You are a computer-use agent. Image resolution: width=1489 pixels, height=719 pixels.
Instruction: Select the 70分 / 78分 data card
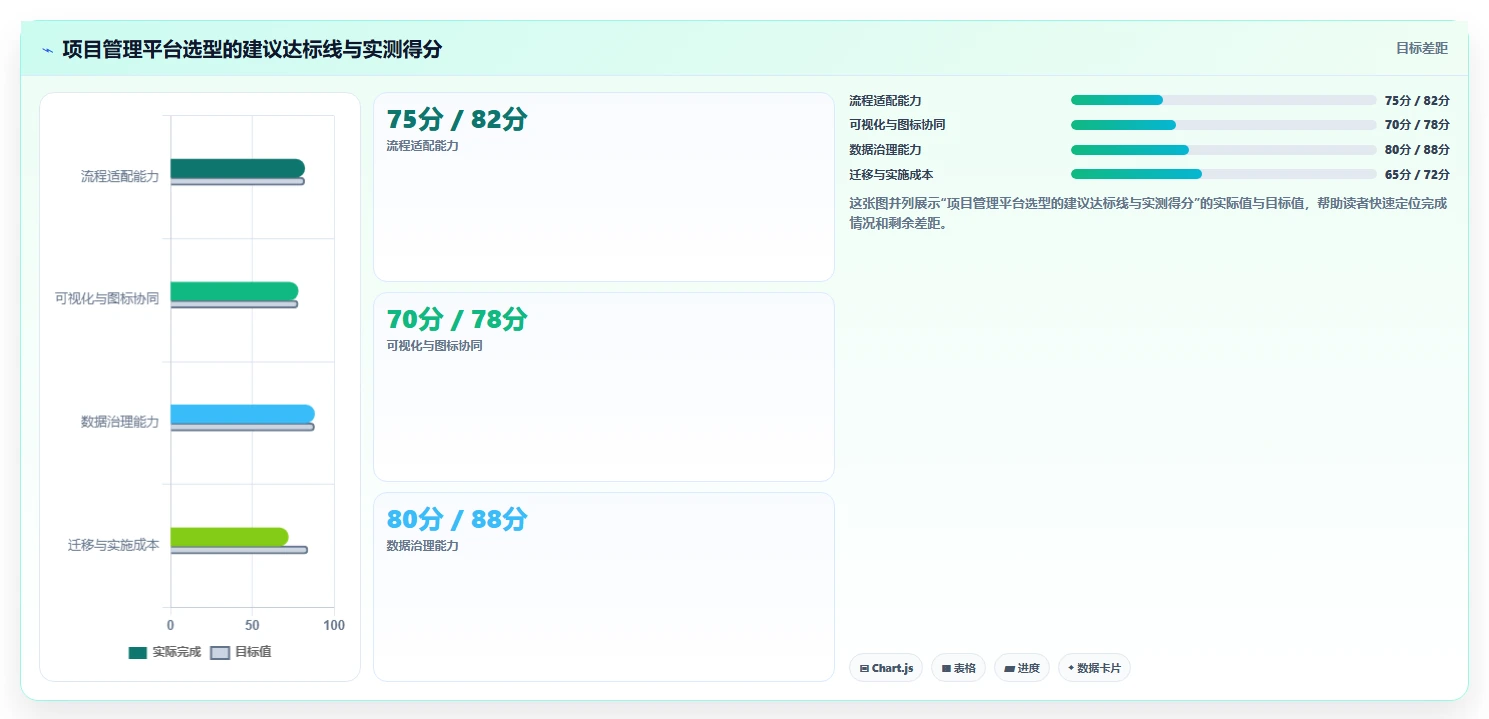604,387
